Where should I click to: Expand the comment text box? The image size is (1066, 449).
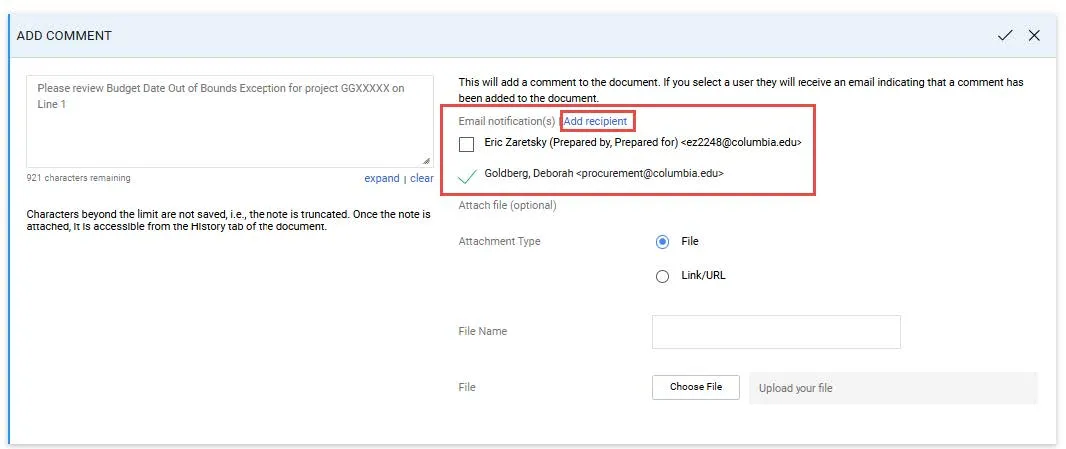[x=382, y=178]
